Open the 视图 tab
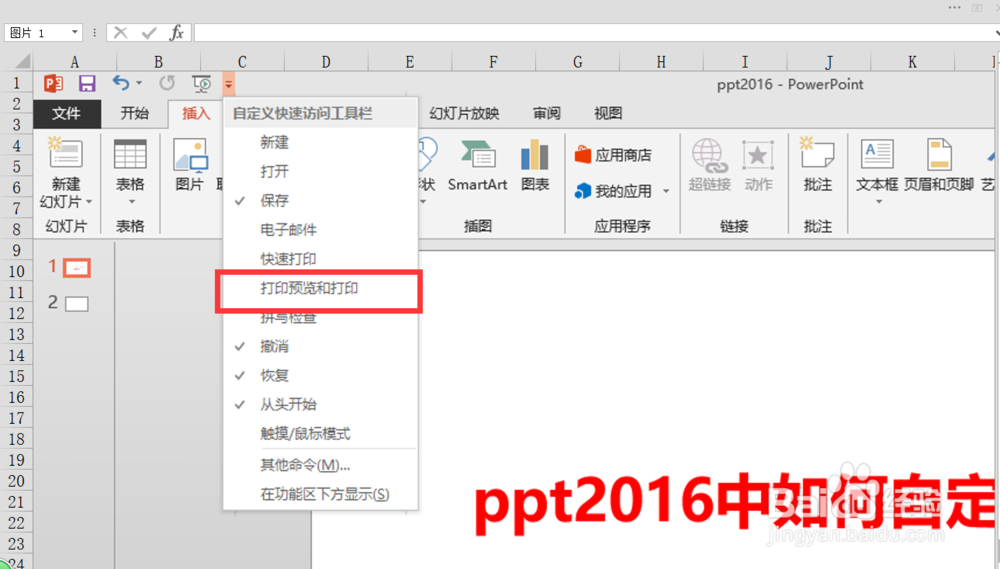Viewport: 1000px width, 569px height. [x=608, y=114]
